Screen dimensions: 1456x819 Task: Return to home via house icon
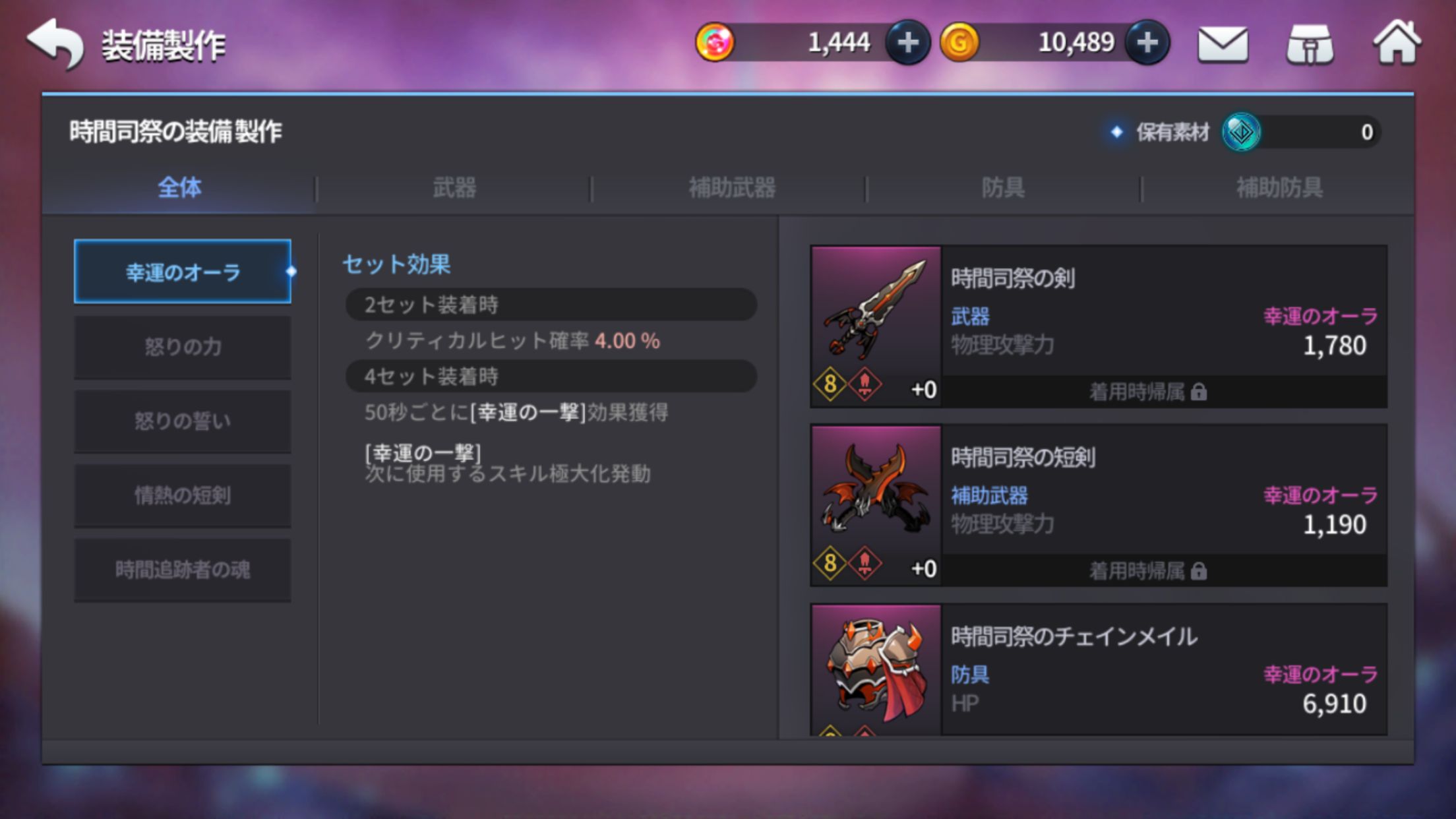point(1397,43)
